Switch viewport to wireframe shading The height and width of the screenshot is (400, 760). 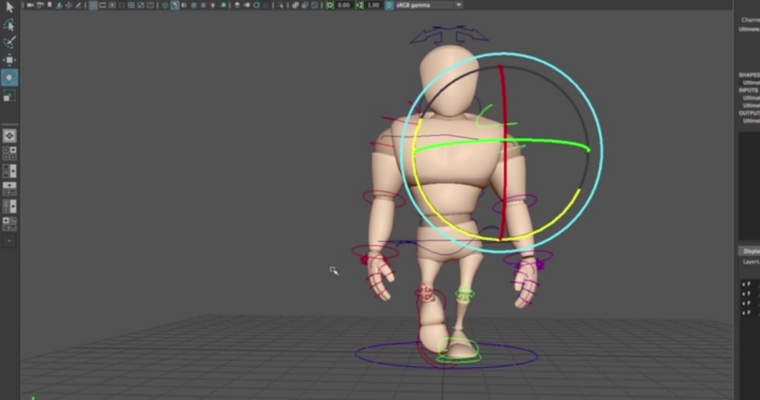pyautogui.click(x=165, y=5)
